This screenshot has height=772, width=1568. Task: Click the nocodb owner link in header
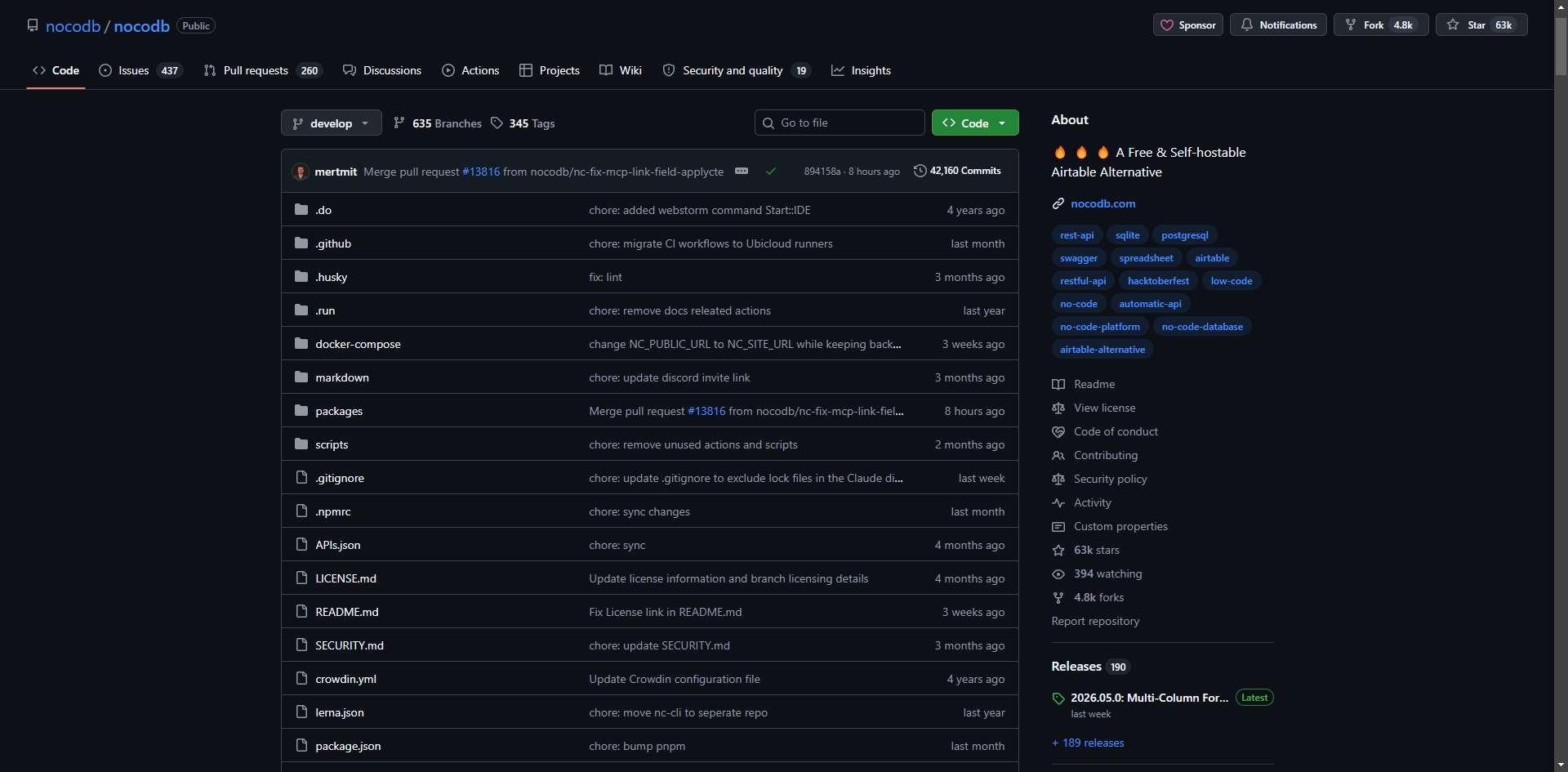click(73, 26)
